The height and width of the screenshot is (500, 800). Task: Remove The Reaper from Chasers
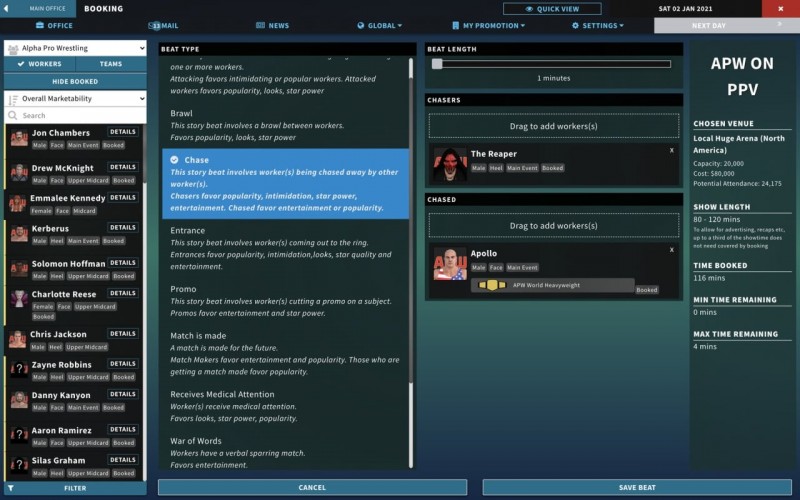coord(671,150)
